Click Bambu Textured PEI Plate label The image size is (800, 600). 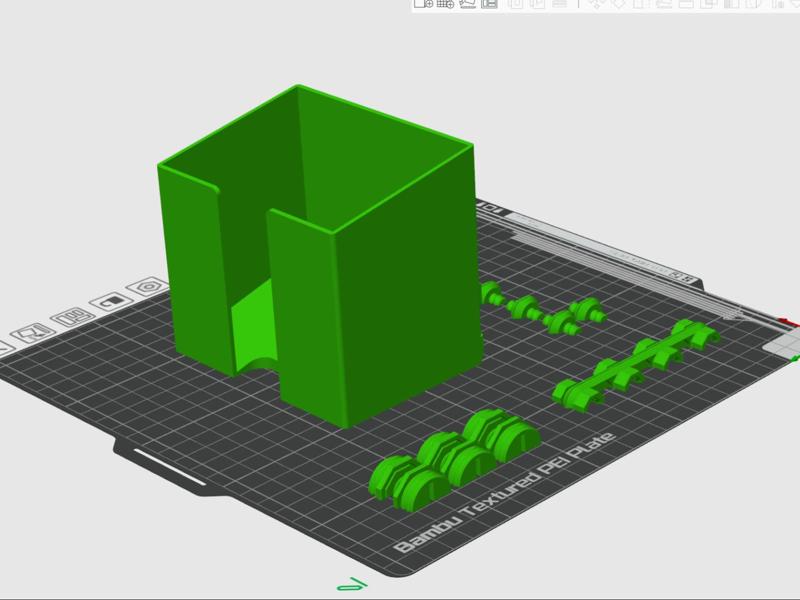pyautogui.click(x=505, y=493)
